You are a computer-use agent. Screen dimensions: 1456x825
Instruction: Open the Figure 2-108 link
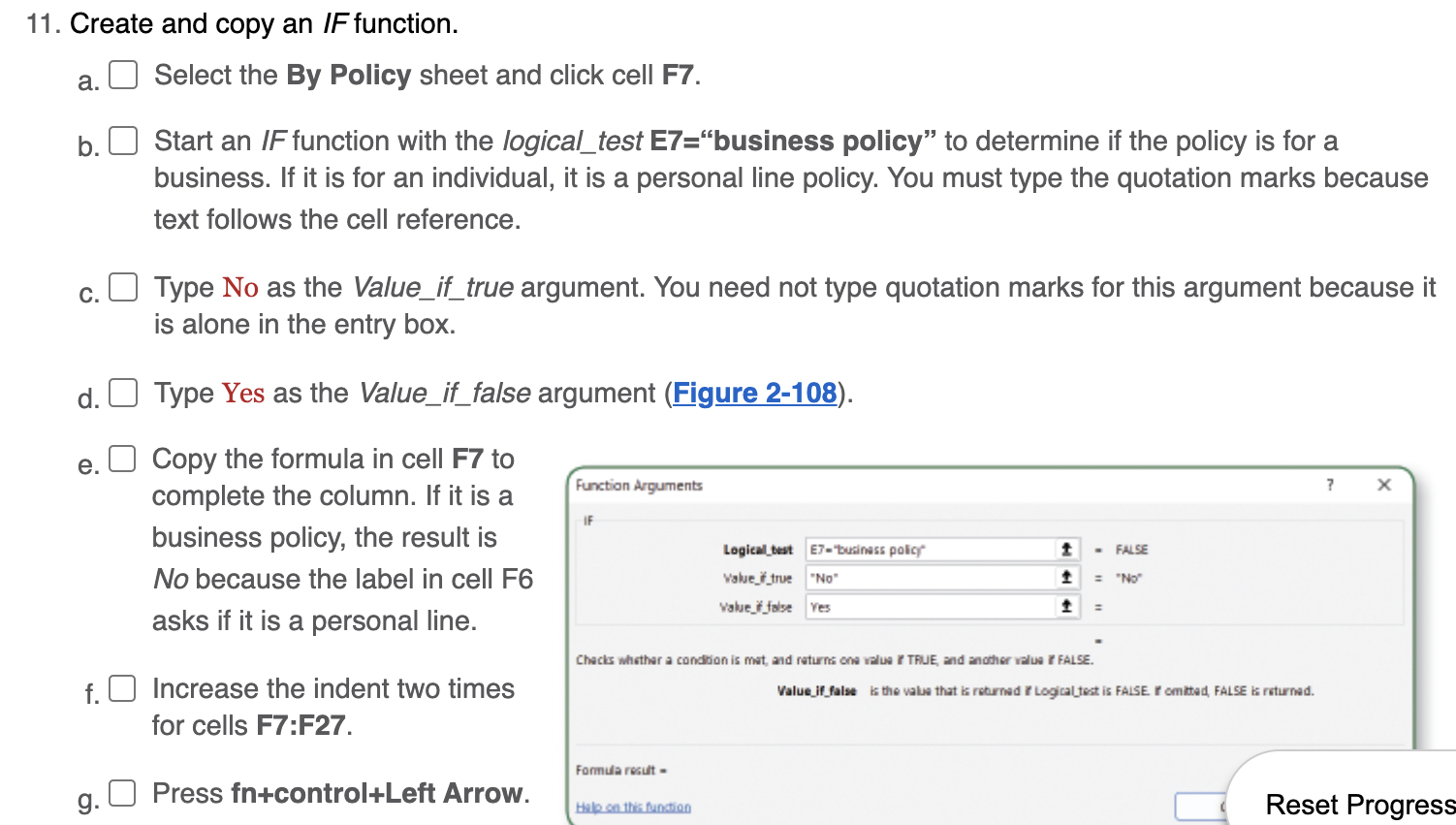(x=754, y=393)
